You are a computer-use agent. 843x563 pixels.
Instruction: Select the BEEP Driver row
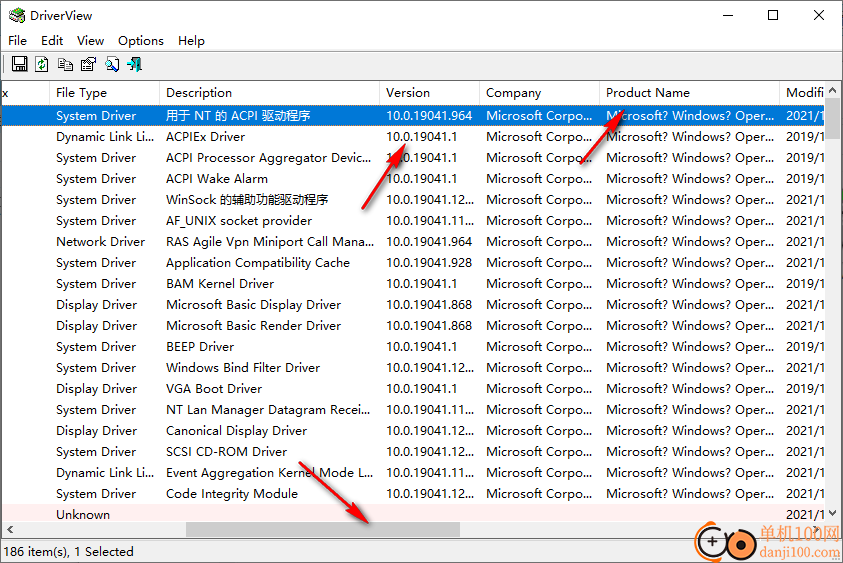pyautogui.click(x=413, y=346)
